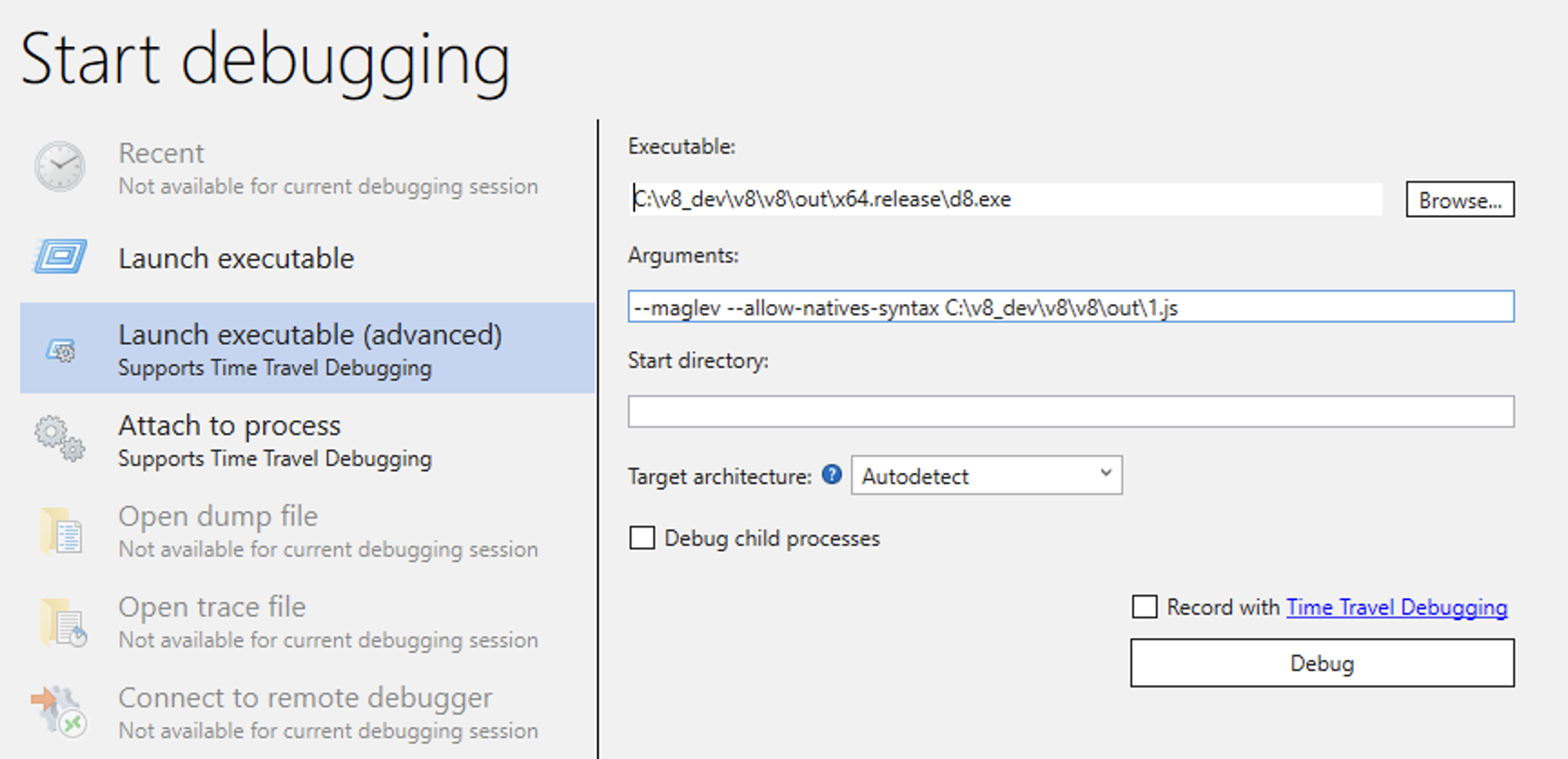Click the Launch executable window icon
1568x759 pixels.
pyautogui.click(x=61, y=257)
